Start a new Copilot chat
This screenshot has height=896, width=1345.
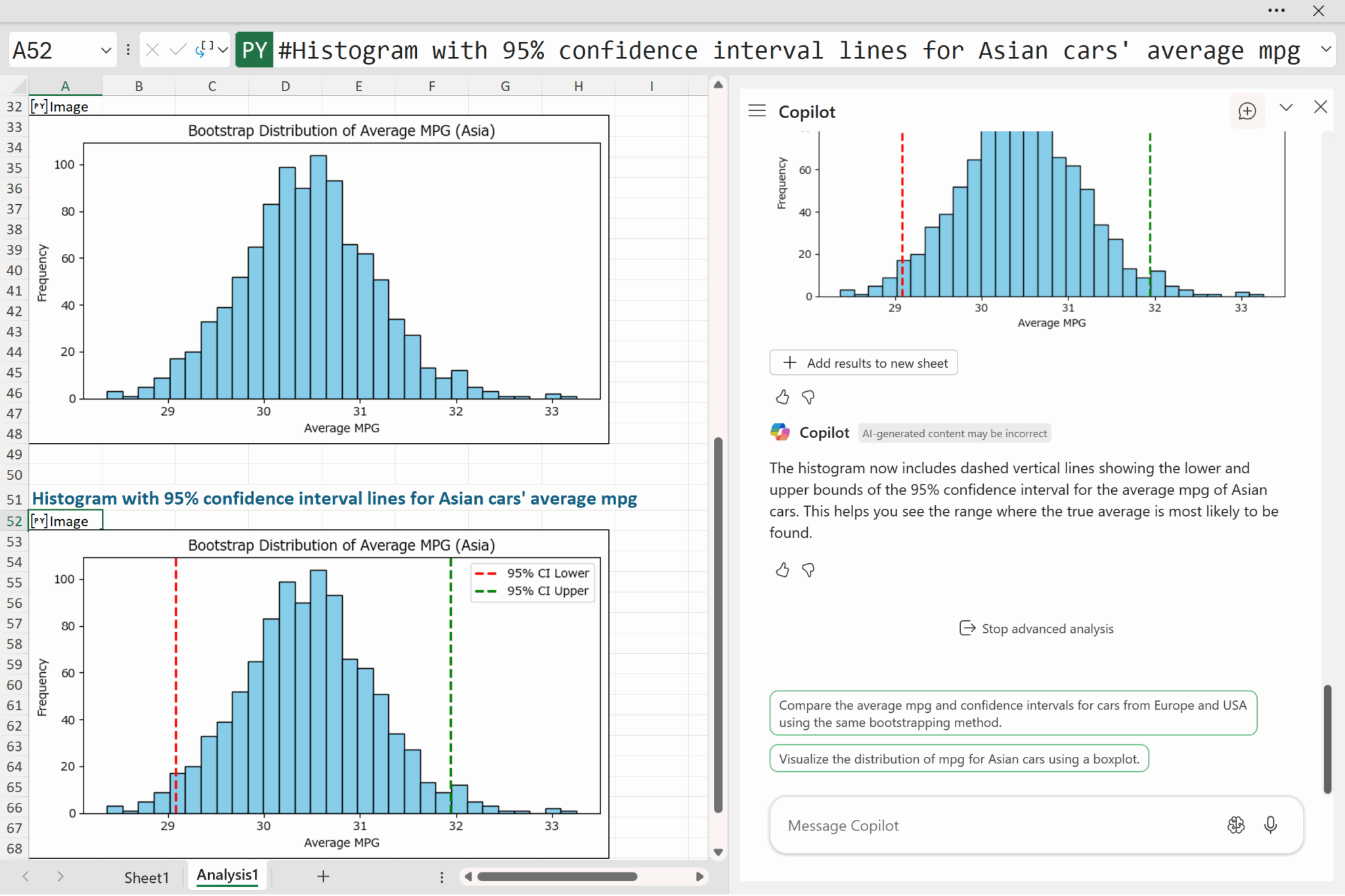tap(1246, 111)
